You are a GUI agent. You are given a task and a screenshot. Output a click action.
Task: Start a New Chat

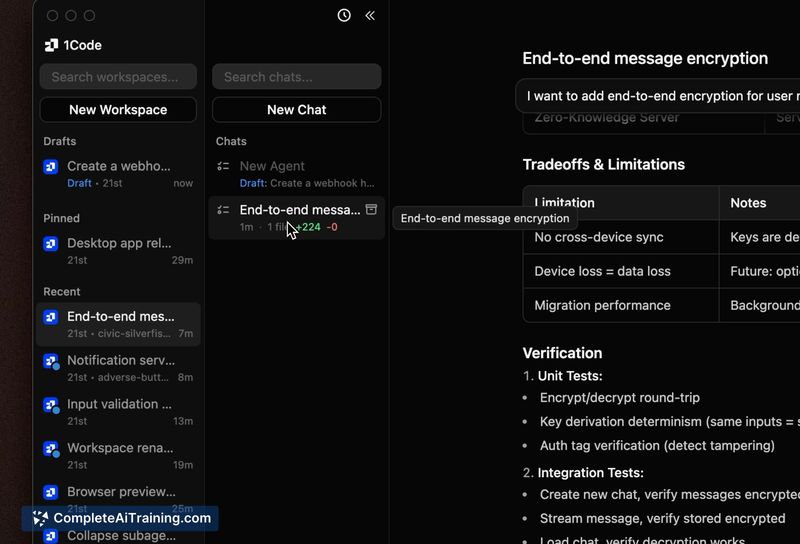pos(296,110)
